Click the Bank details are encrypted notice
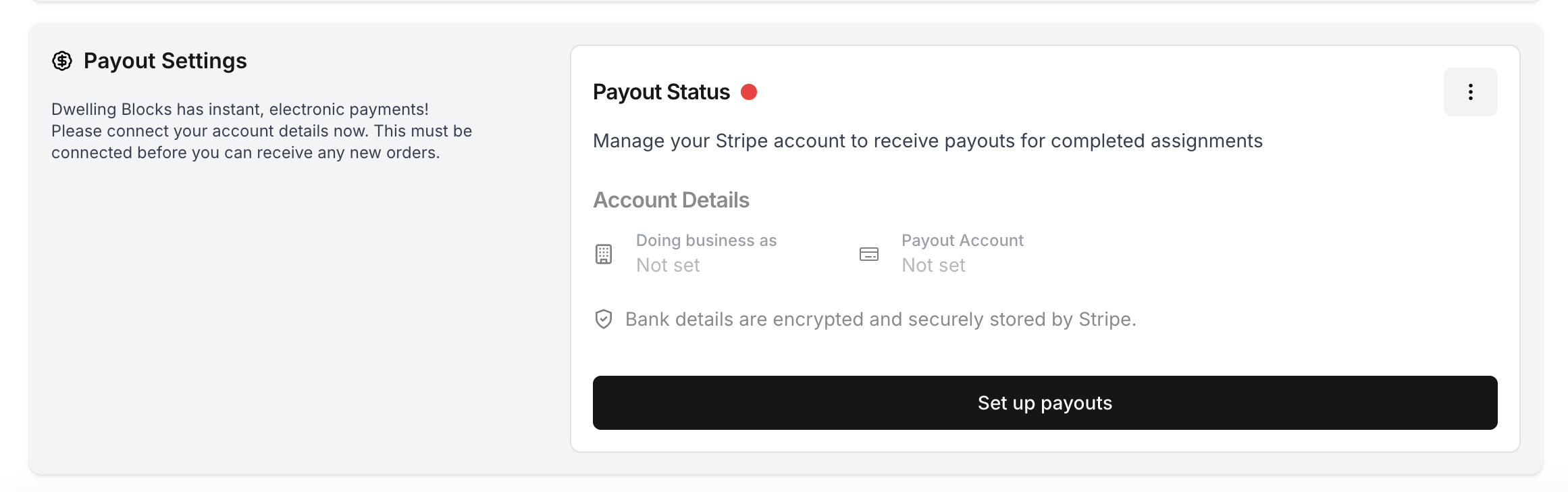1568x492 pixels. 881,319
